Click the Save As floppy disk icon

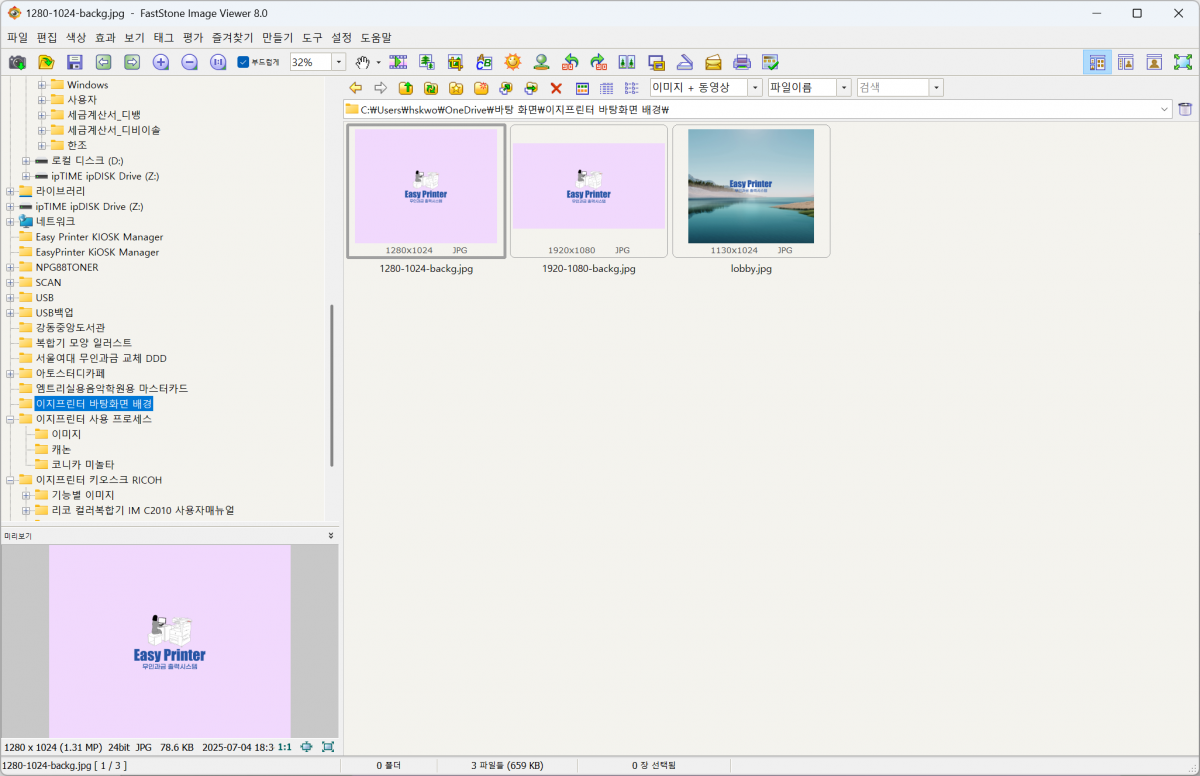pyautogui.click(x=75, y=62)
